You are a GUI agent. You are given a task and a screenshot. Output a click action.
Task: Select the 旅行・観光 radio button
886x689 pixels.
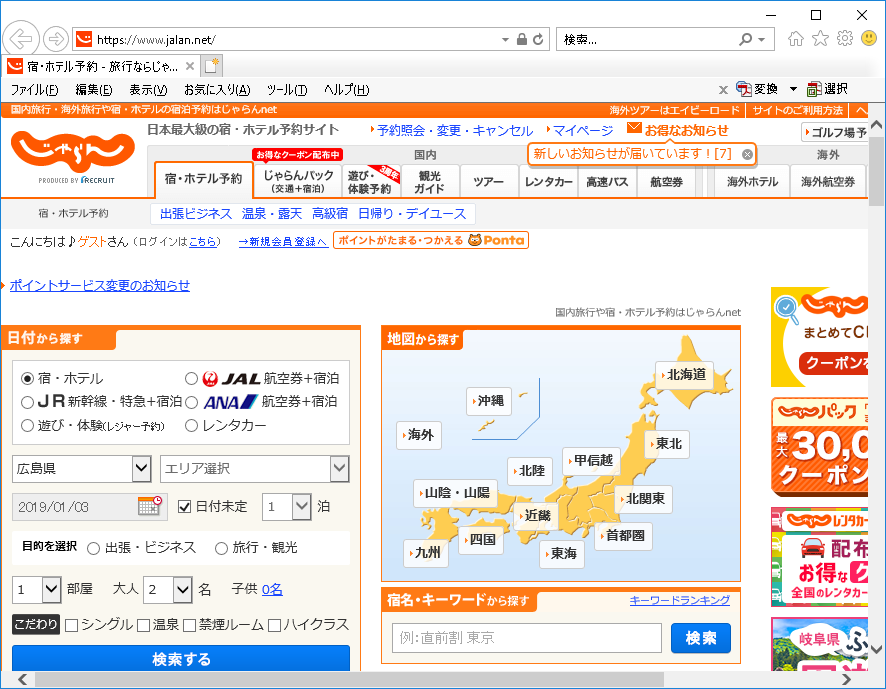pos(220,547)
